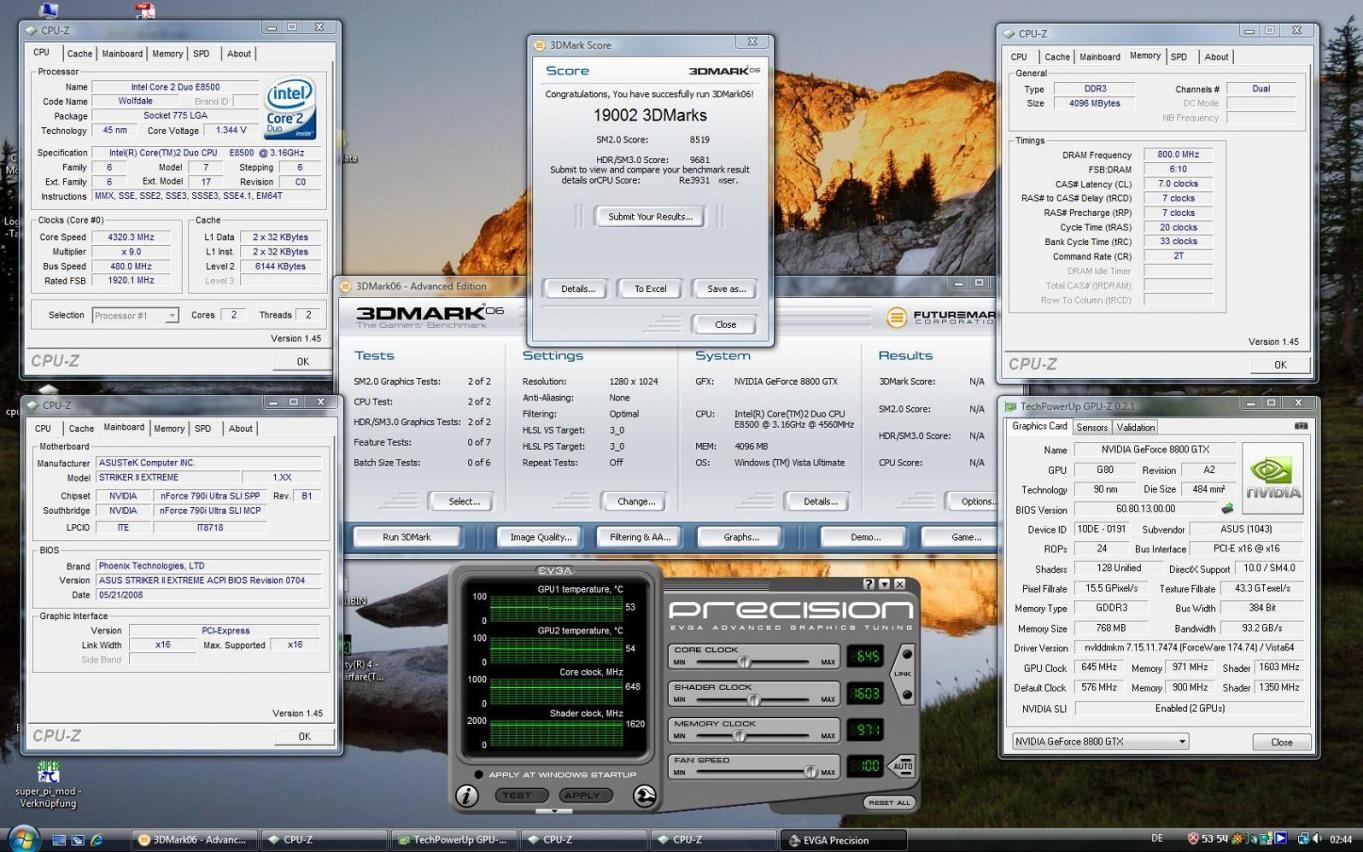Click Switch Between Windows quick launch icon

78,840
